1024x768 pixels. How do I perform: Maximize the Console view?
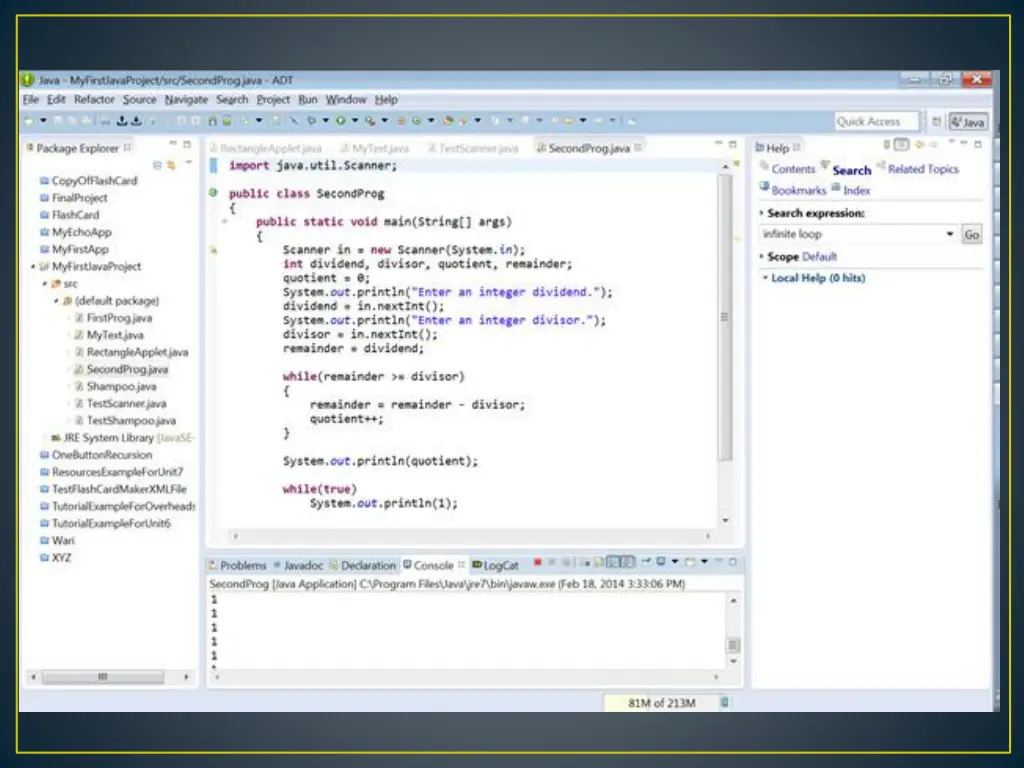[733, 562]
